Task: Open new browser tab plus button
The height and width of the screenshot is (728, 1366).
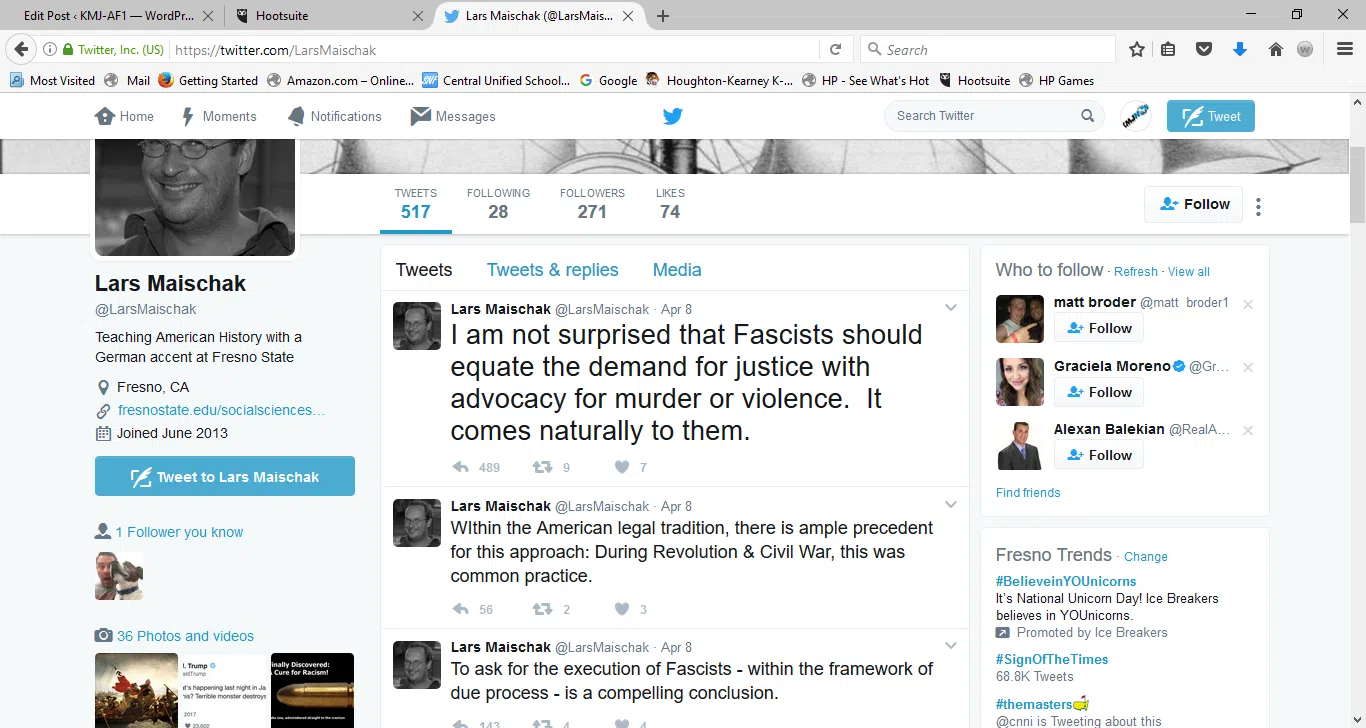Action: [663, 15]
